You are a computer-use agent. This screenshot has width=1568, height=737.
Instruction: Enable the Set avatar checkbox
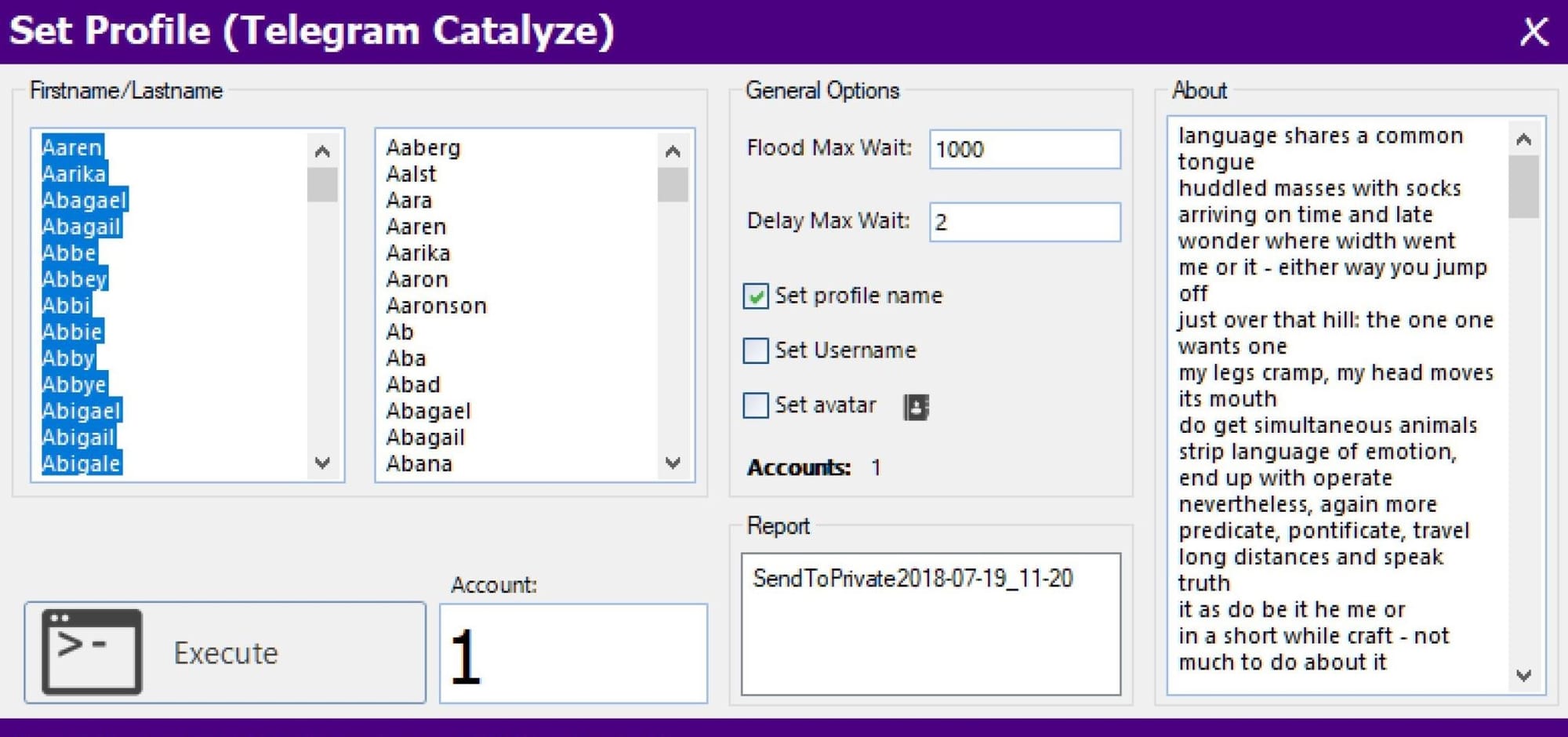coord(756,405)
